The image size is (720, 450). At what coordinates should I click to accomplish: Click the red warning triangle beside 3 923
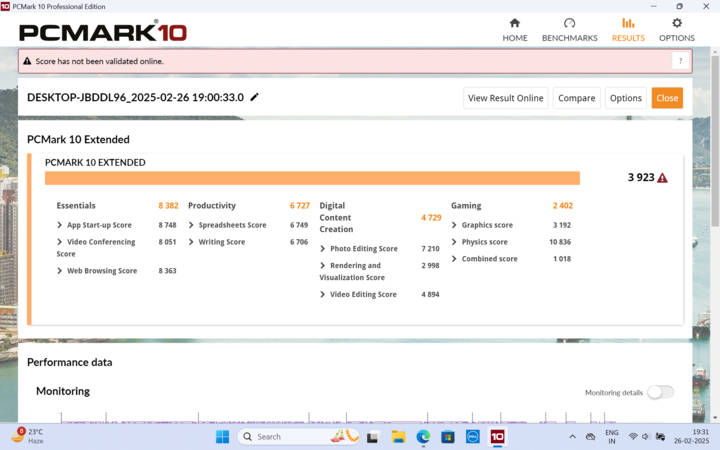pos(662,178)
